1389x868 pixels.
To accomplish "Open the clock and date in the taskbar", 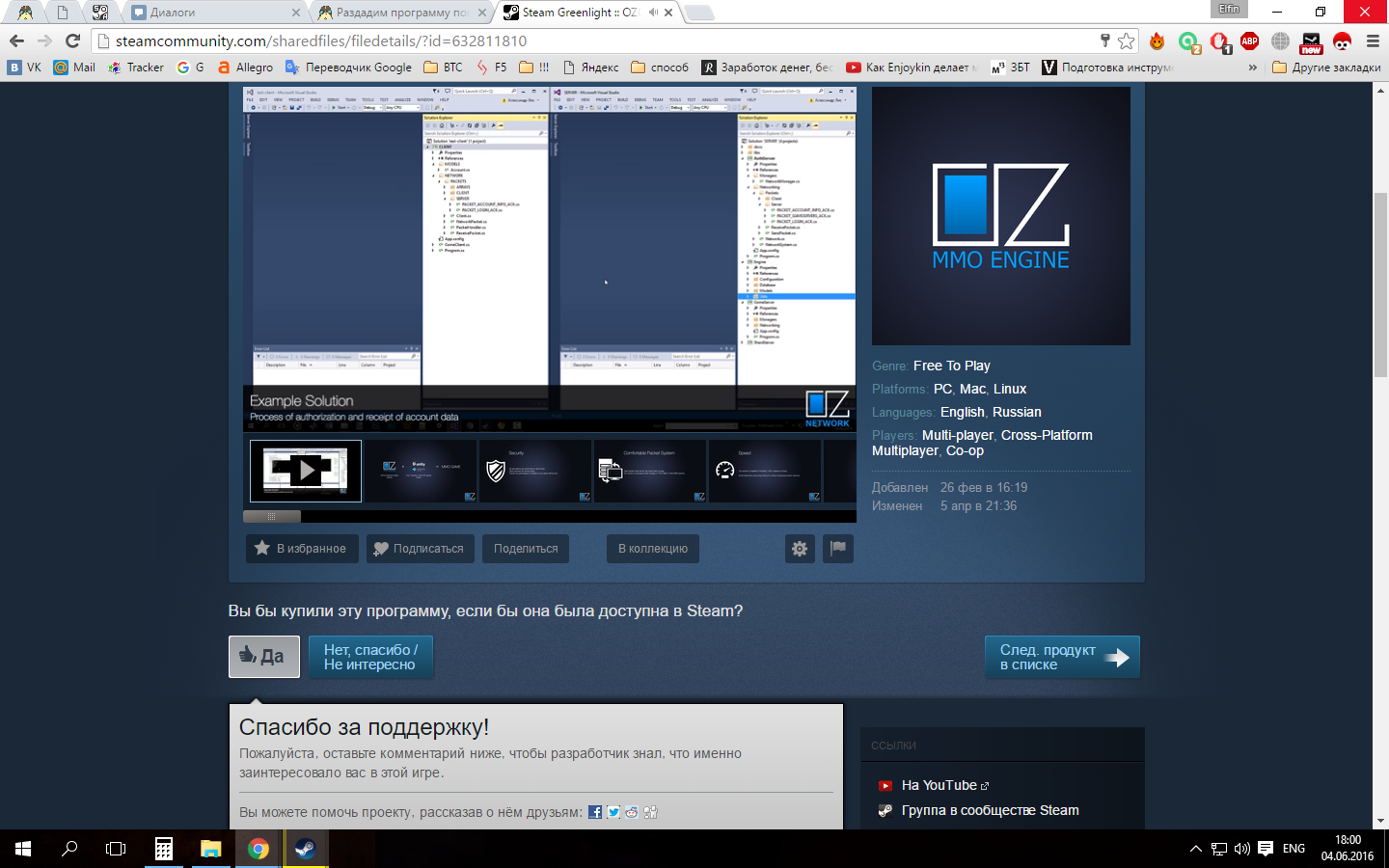I will coord(1348,849).
